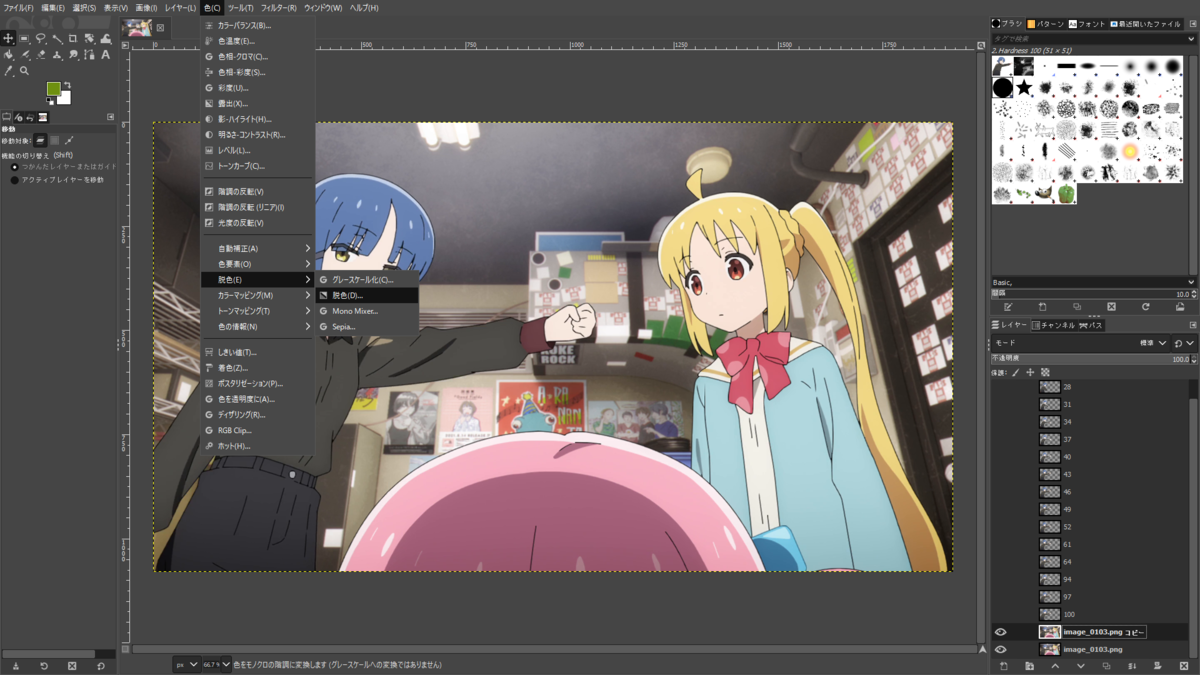Select the Warp Transform tool
This screenshot has width=1200, height=675.
105,38
